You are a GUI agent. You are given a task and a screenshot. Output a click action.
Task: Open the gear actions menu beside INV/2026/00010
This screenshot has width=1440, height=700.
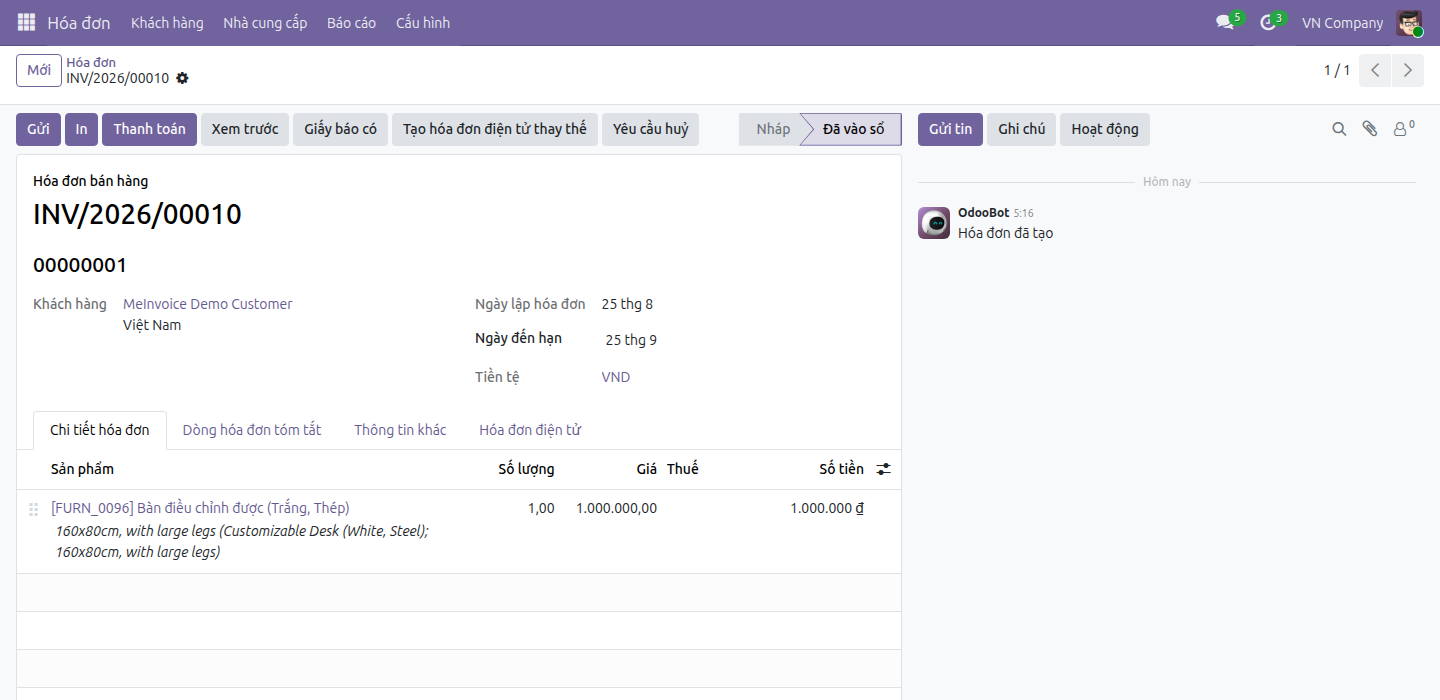pyautogui.click(x=182, y=78)
